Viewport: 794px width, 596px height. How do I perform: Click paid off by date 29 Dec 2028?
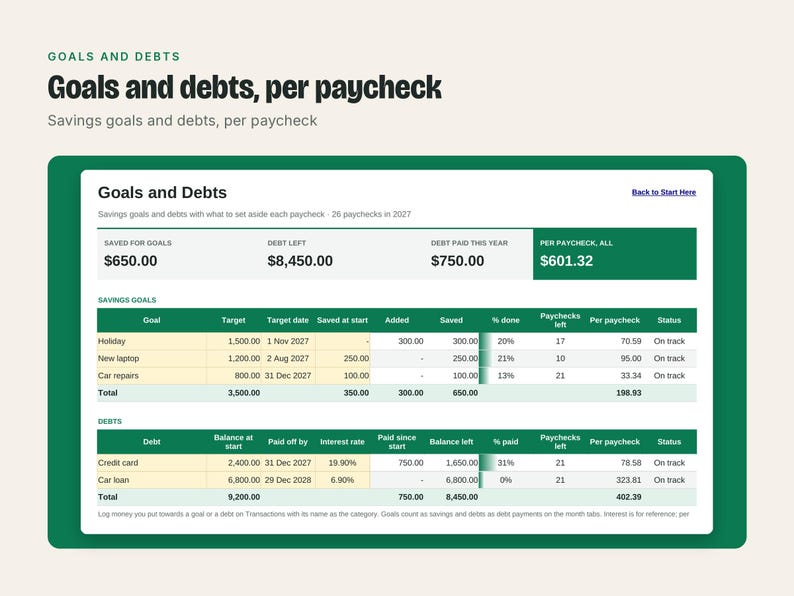click(x=288, y=480)
